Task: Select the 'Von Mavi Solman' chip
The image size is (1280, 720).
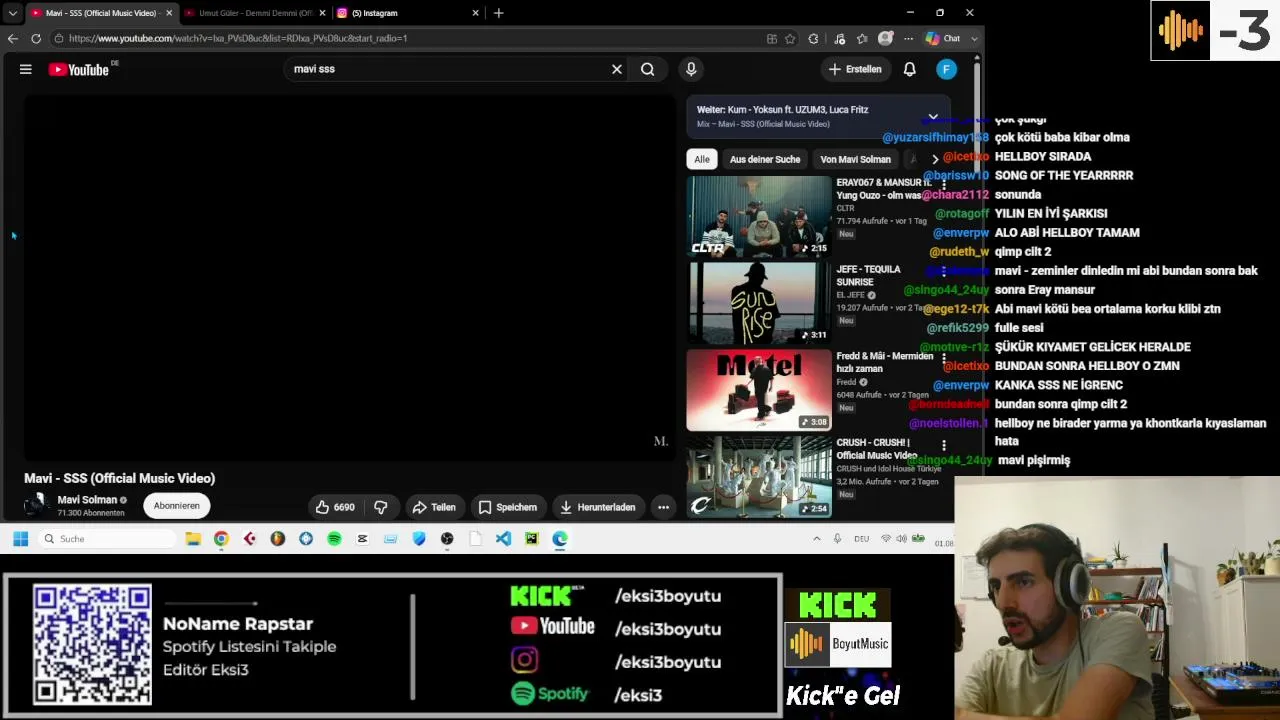Action: 855,159
